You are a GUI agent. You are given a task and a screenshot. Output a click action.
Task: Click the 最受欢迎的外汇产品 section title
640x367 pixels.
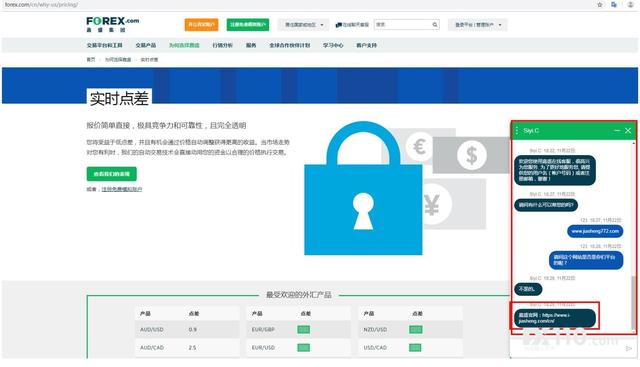[x=299, y=295]
